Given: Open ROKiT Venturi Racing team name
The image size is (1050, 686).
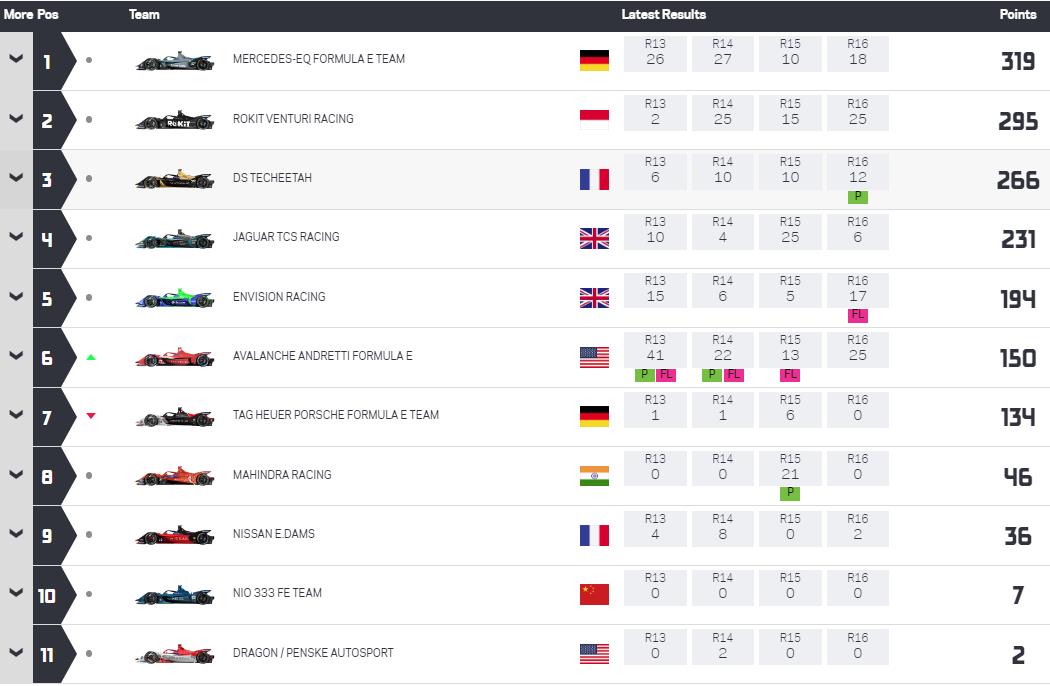Looking at the screenshot, I should tap(293, 119).
